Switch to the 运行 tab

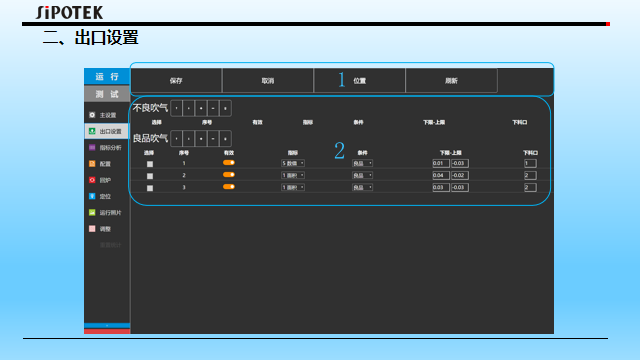(x=107, y=76)
